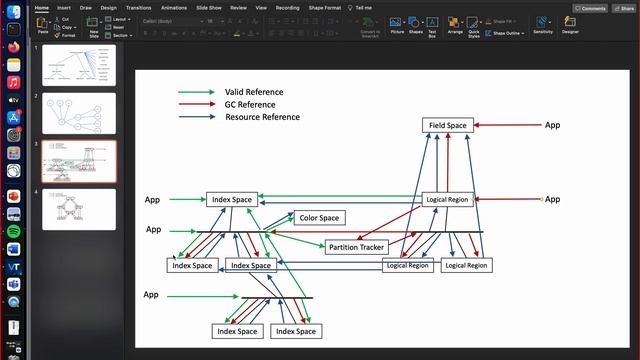Open App Store in dock
Screen dimensions: 640x360
(13, 118)
